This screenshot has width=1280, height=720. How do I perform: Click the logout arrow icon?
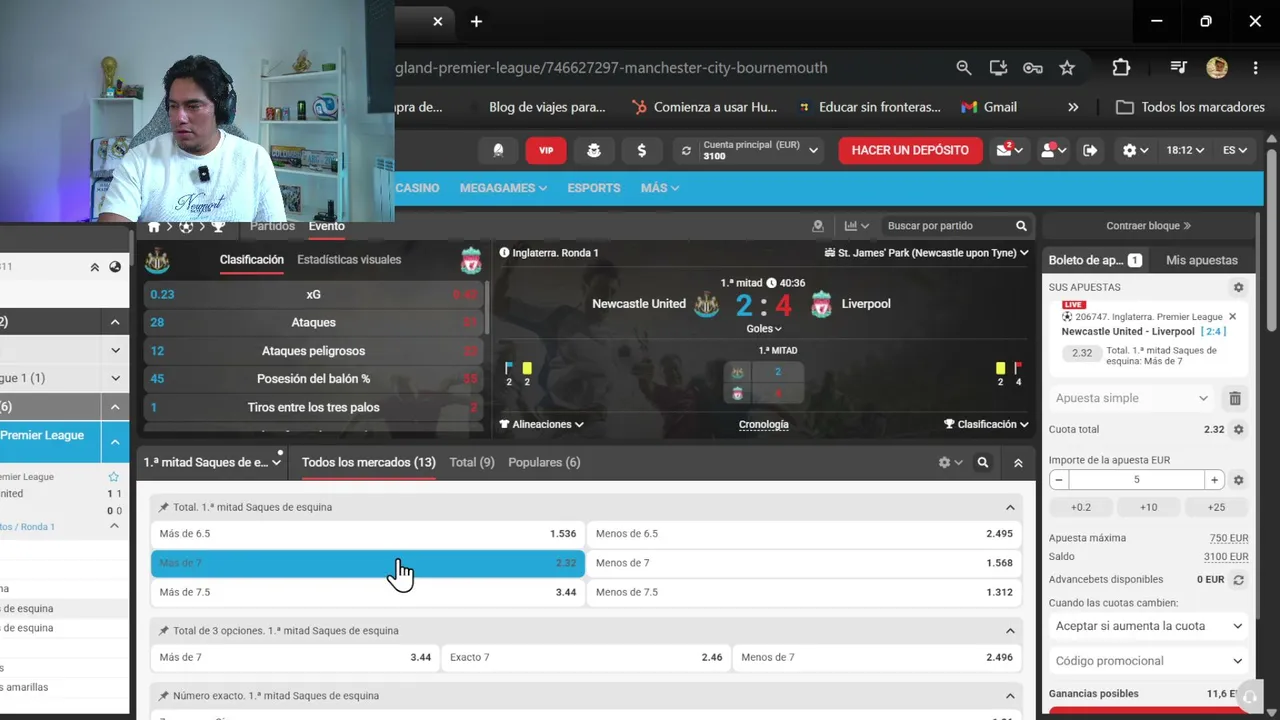tap(1090, 150)
